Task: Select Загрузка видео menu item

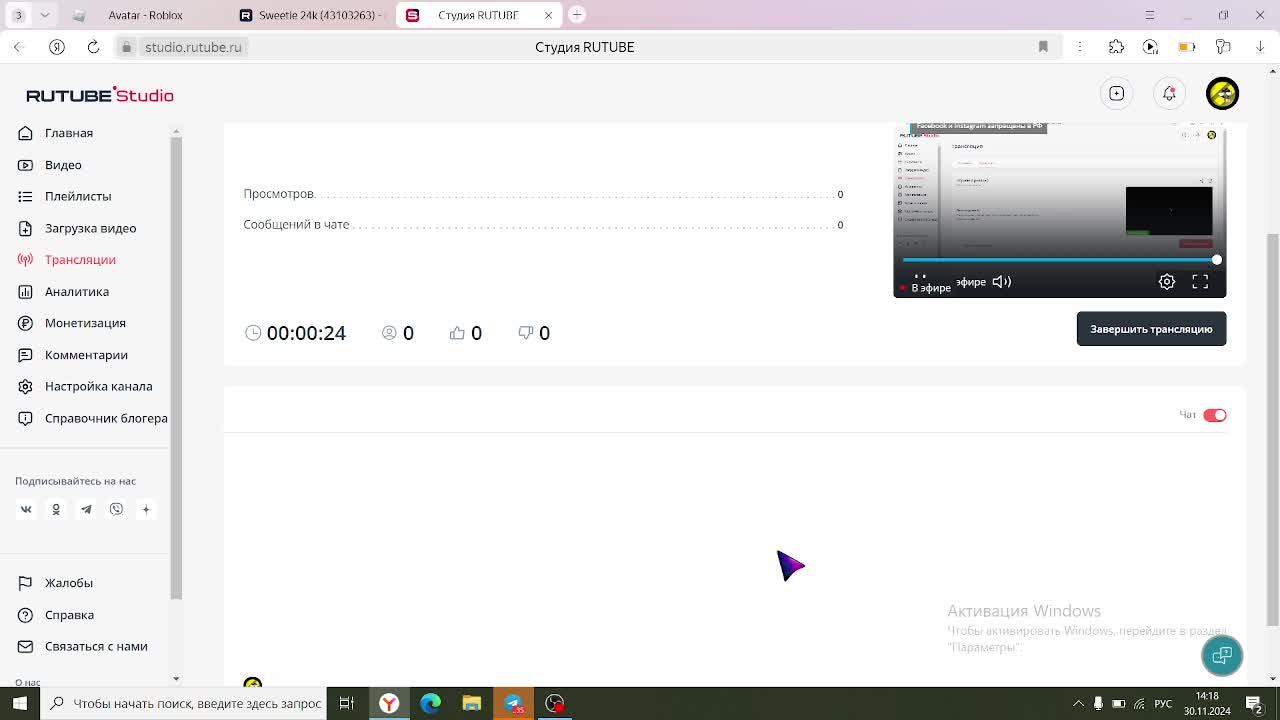Action: coord(90,228)
